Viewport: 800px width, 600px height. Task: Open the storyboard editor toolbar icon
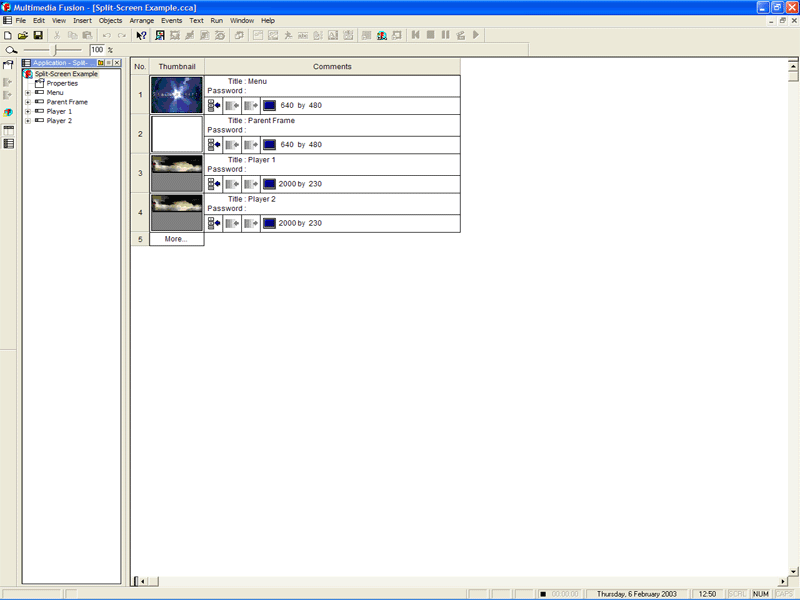160,35
